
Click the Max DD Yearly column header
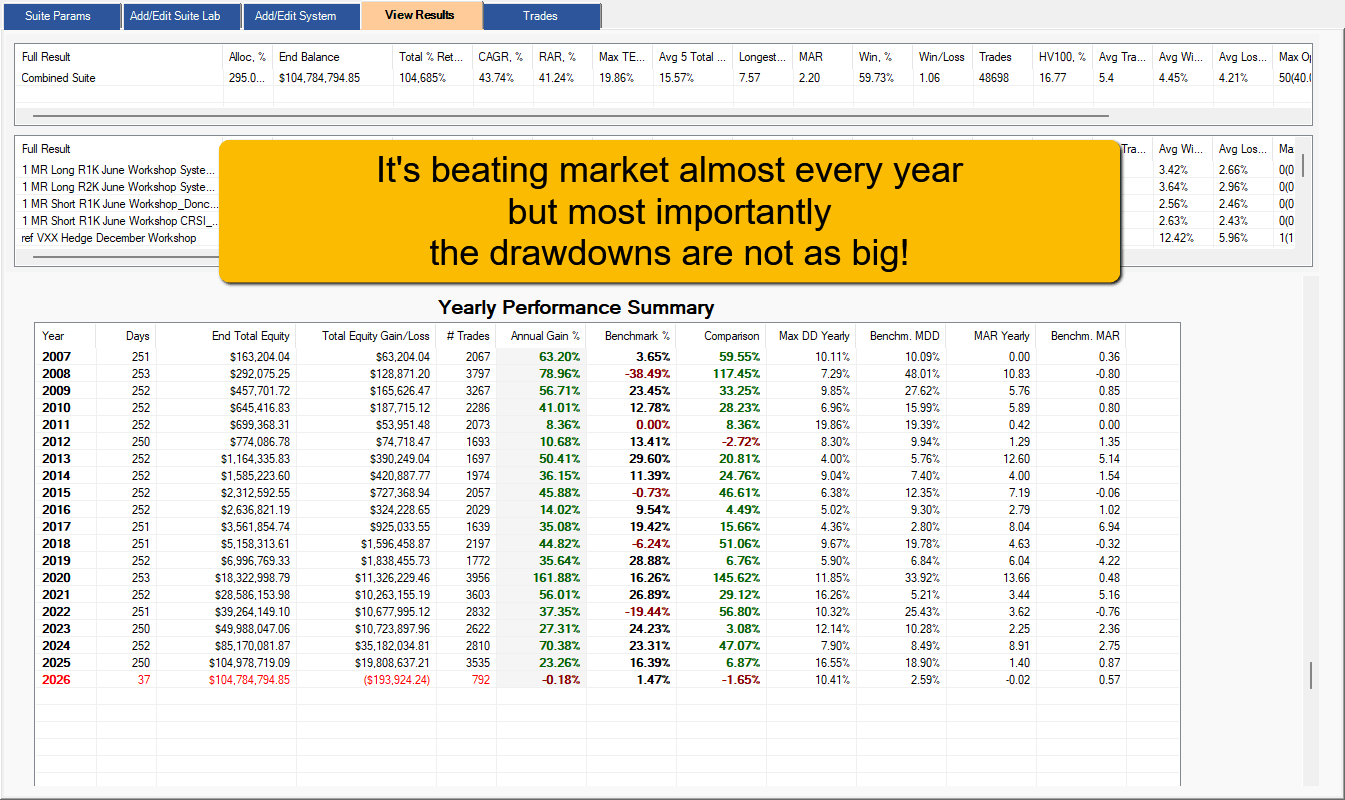coord(814,336)
